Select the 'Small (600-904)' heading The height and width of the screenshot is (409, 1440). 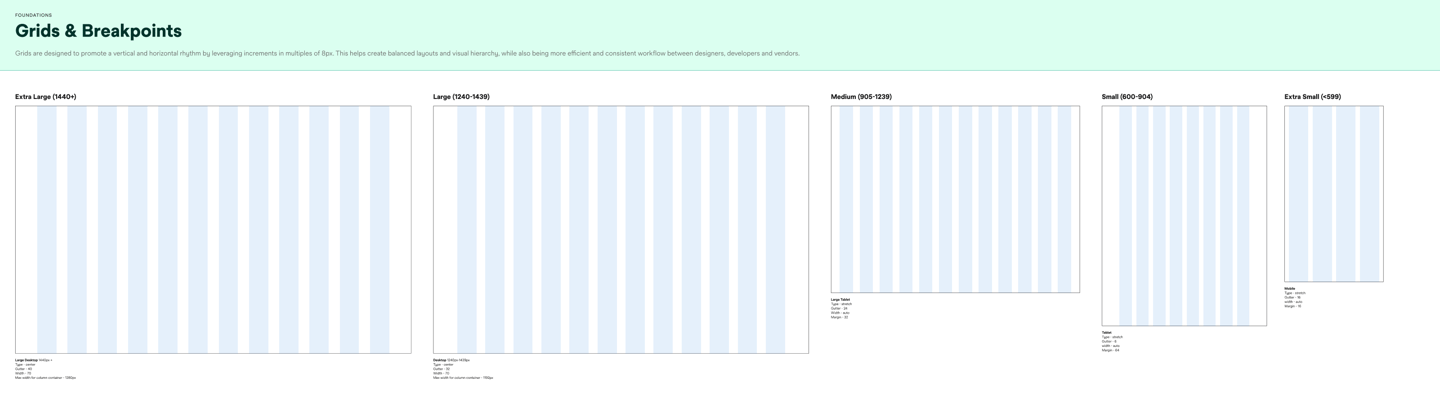[1127, 97]
